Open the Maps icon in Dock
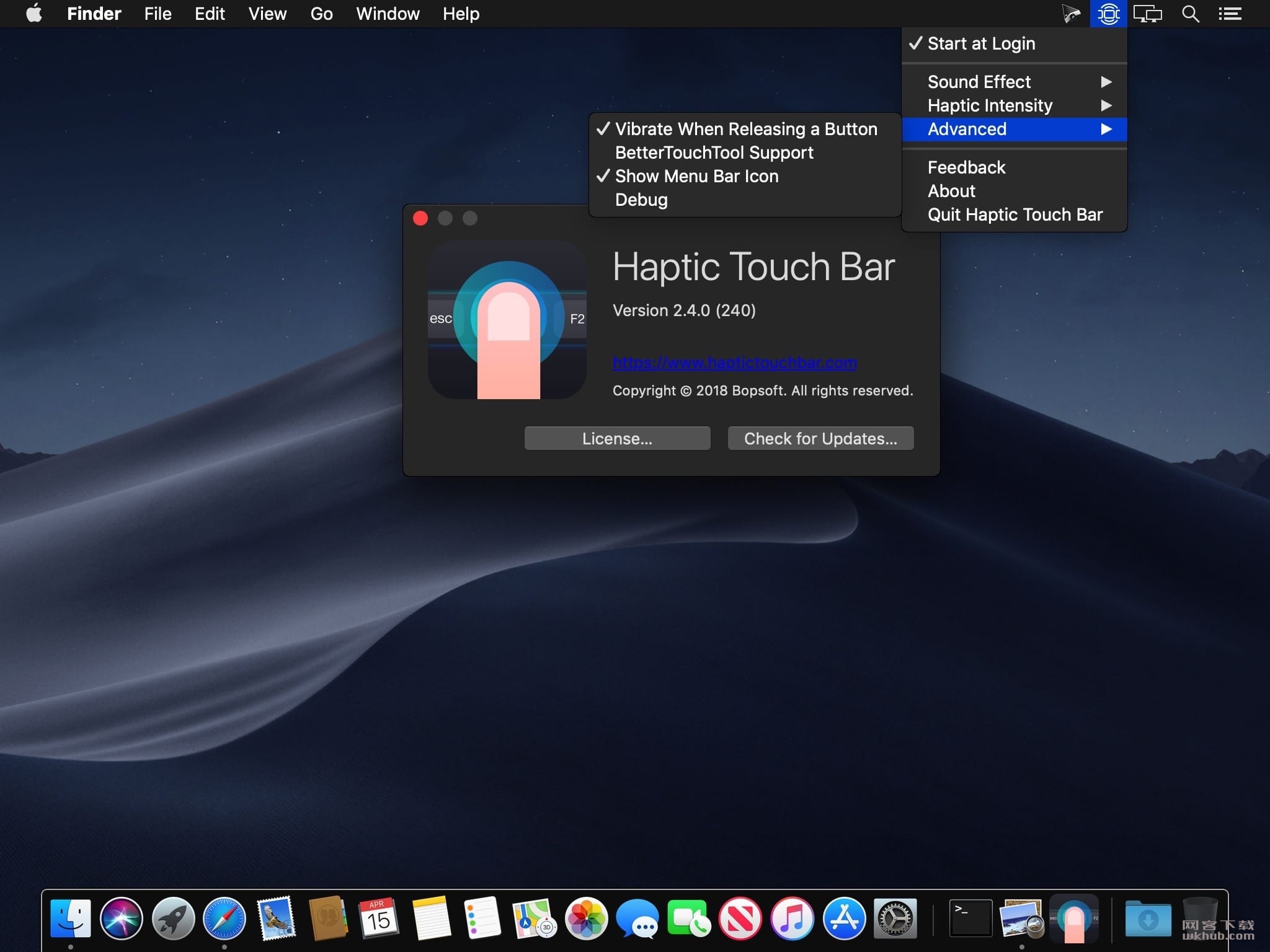The image size is (1270, 952). [534, 918]
